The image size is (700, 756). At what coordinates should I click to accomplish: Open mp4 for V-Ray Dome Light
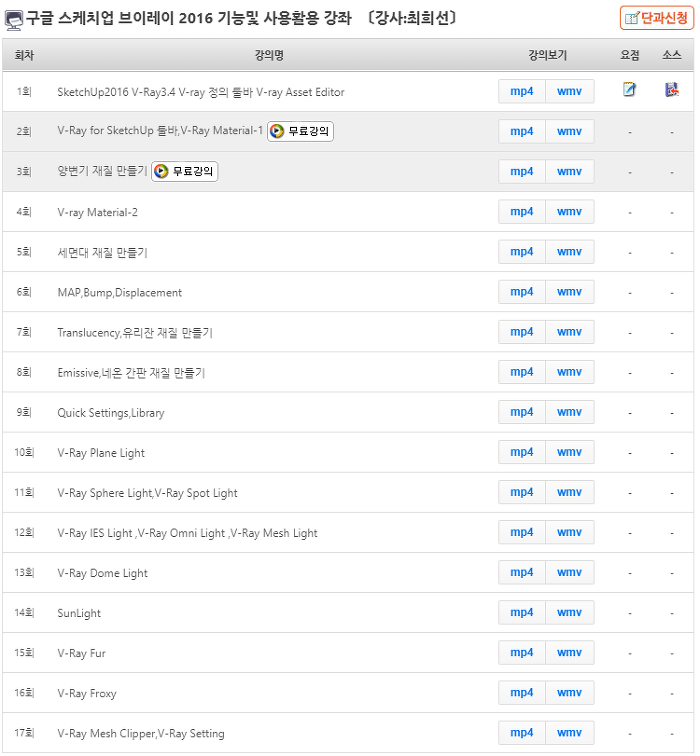pyautogui.click(x=522, y=572)
